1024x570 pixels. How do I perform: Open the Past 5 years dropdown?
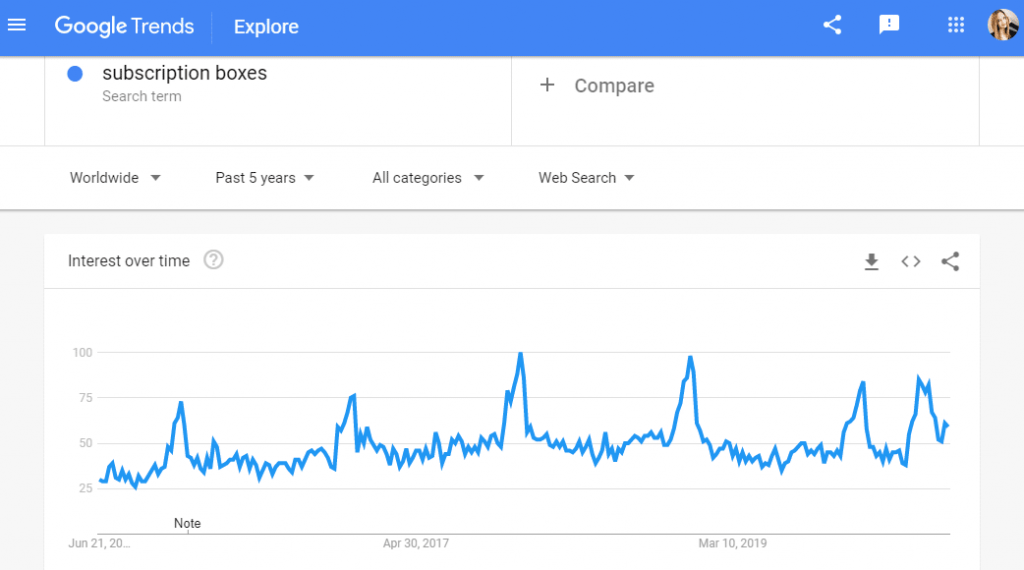click(264, 178)
